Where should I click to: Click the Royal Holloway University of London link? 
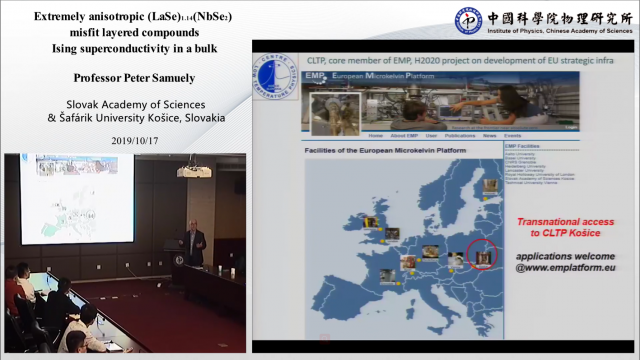[x=540, y=175]
